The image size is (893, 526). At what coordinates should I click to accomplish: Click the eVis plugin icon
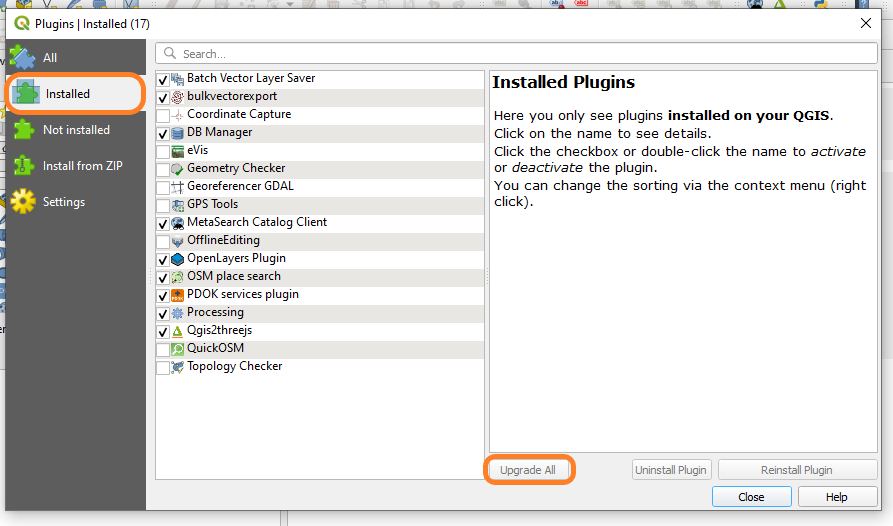[178, 151]
